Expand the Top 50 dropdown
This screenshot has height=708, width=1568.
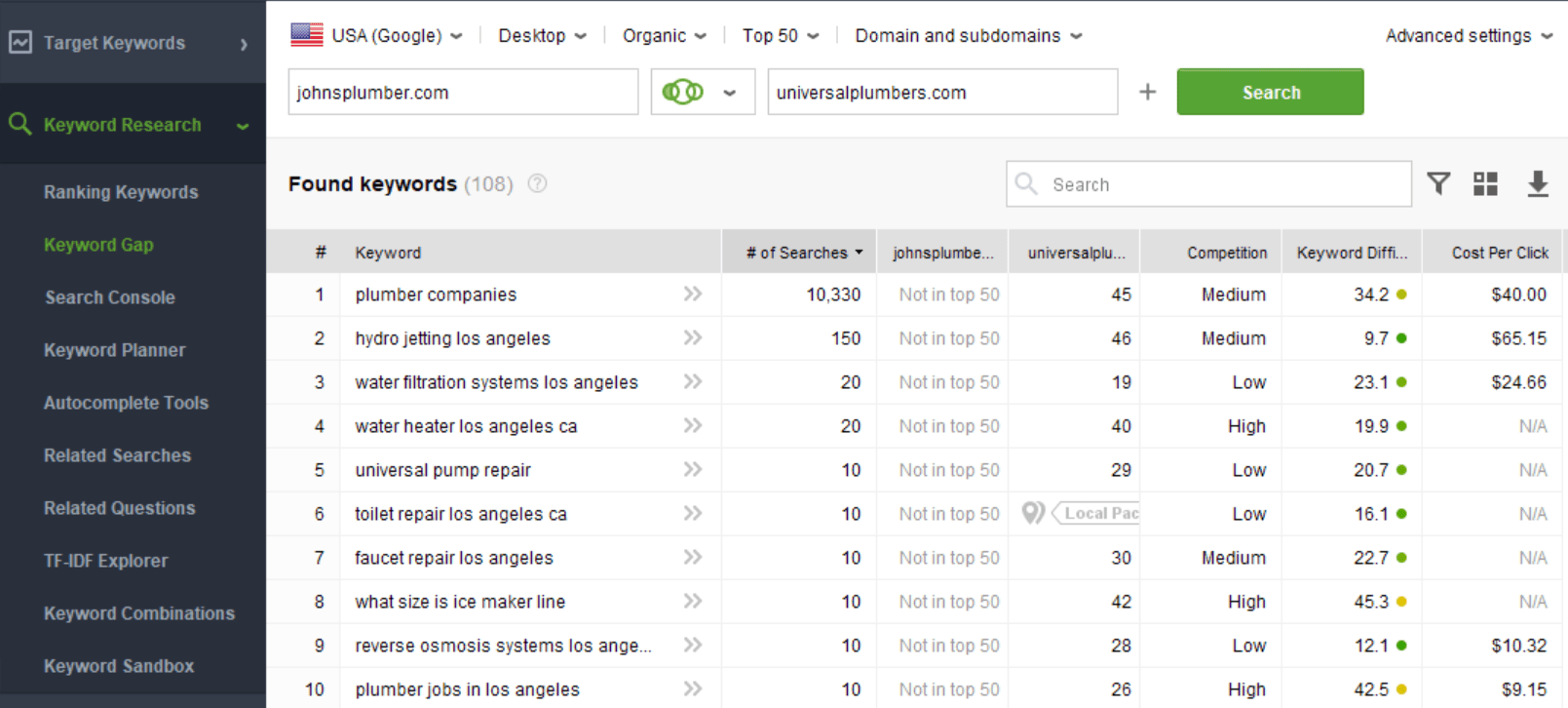coord(781,35)
